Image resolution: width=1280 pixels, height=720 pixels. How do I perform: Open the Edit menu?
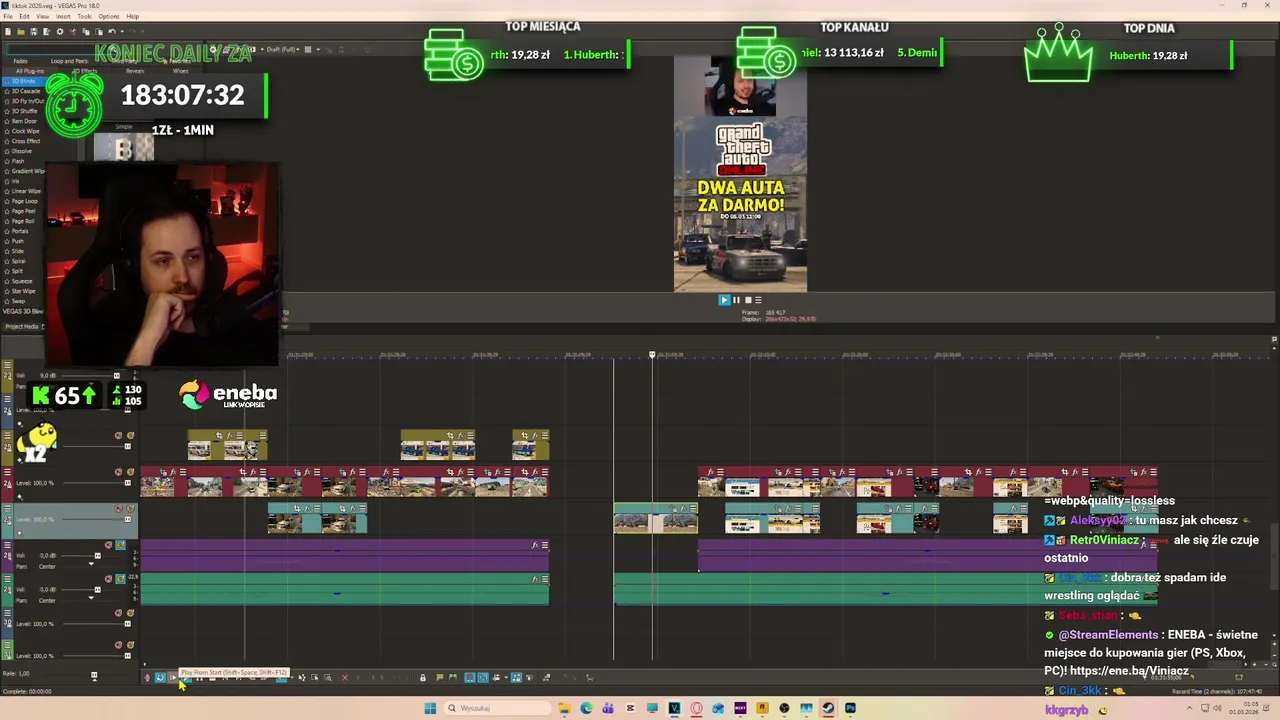[x=24, y=16]
